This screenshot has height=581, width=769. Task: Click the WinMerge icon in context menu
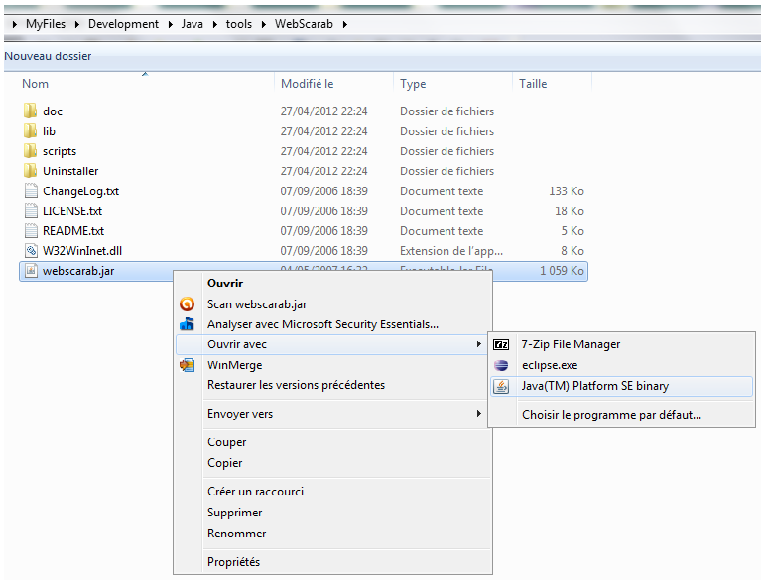pos(187,365)
